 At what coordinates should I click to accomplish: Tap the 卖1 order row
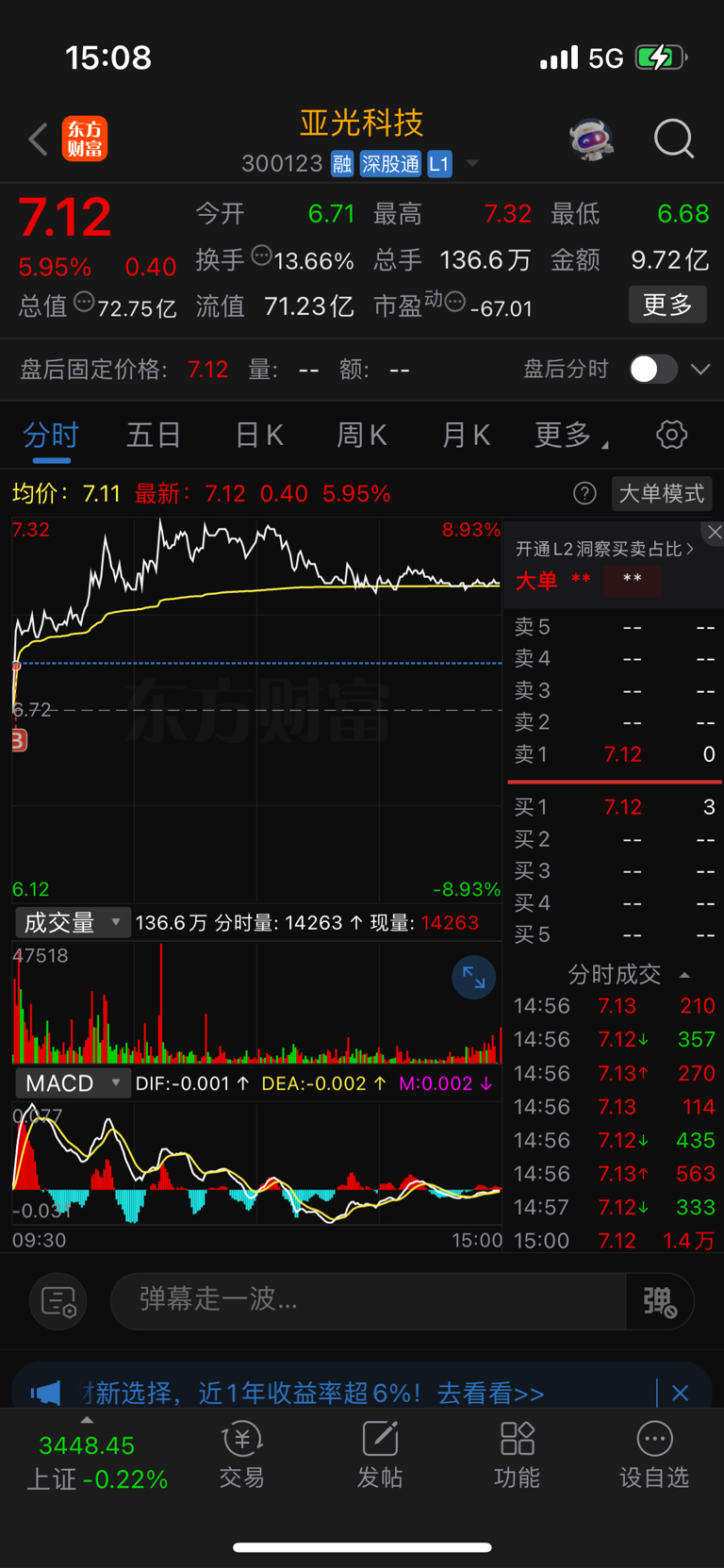pos(615,754)
